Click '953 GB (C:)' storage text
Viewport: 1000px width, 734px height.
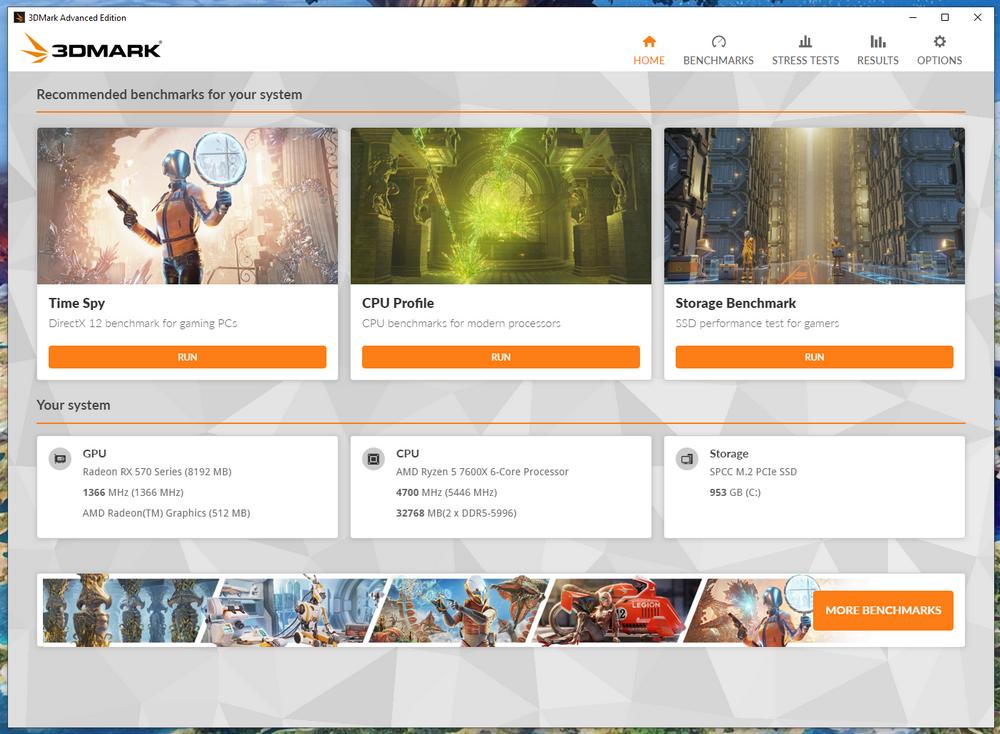735,492
